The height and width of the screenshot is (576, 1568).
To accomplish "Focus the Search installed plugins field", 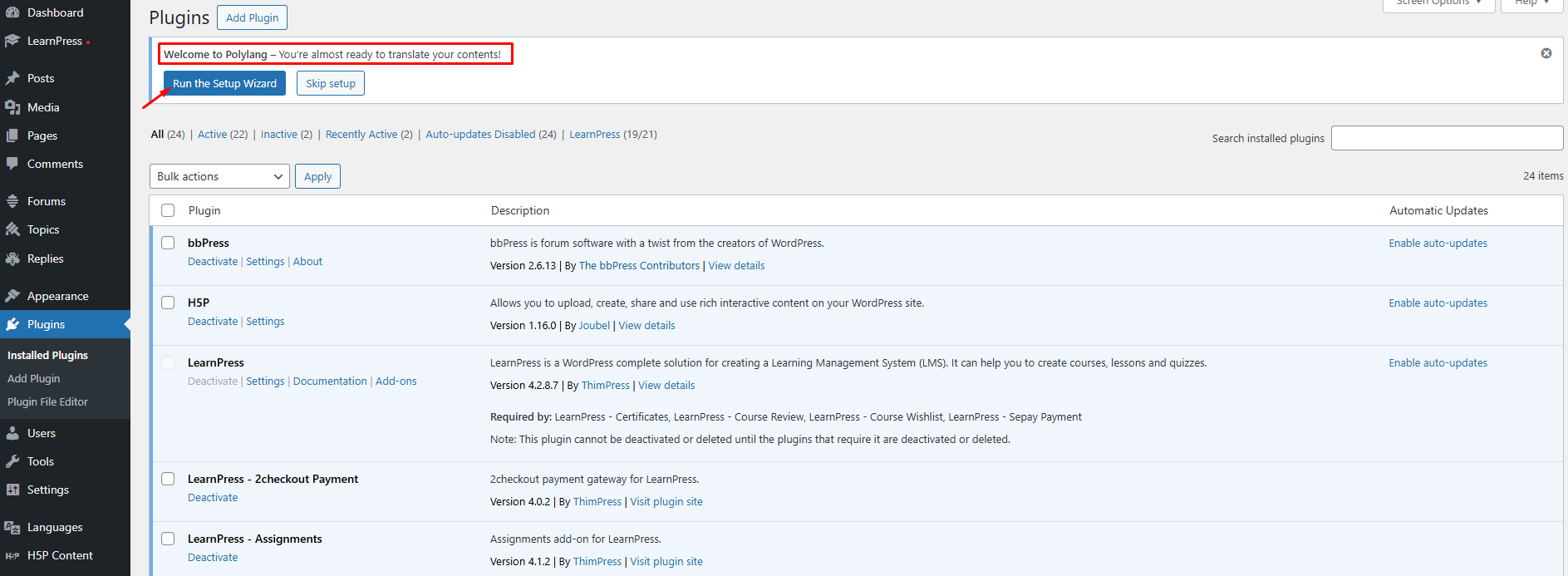I will tap(1447, 138).
